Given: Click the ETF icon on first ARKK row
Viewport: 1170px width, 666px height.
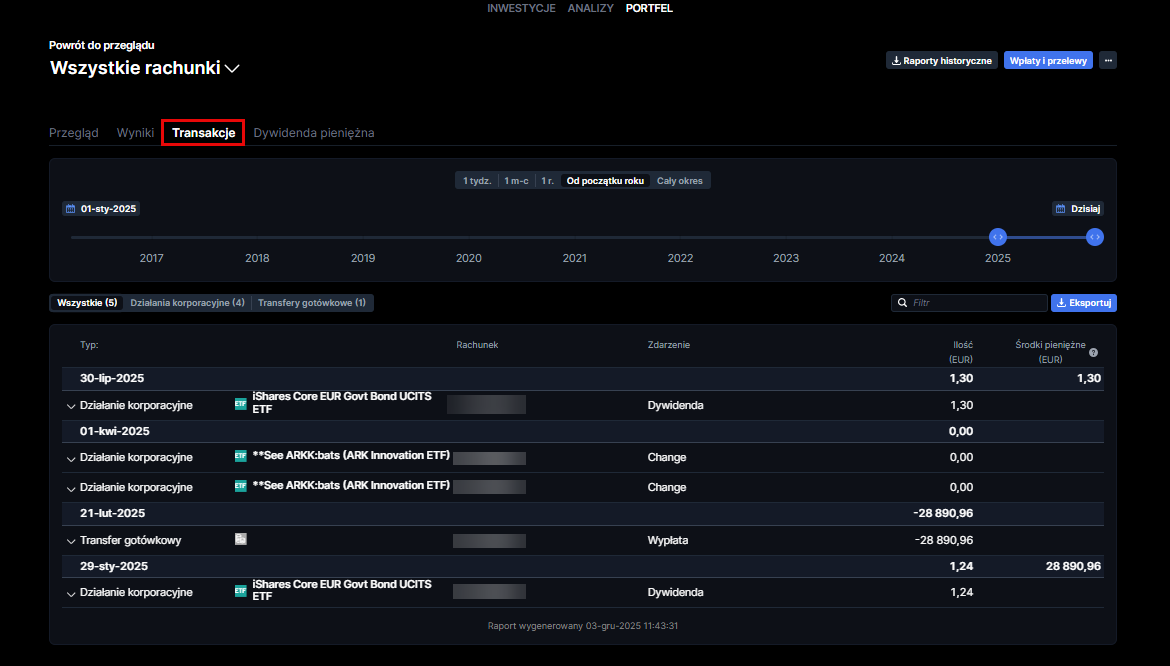Looking at the screenshot, I should pos(240,456).
